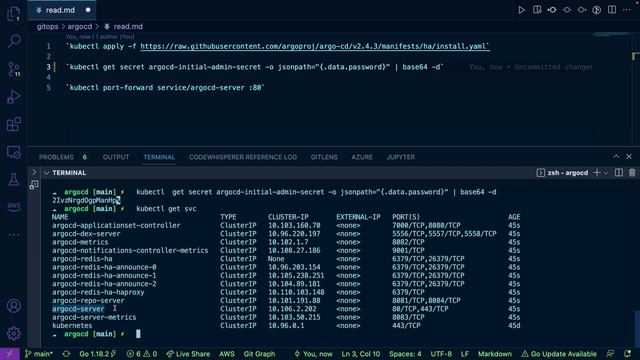Click Ln 3, Col 10 cursor position

pos(361,354)
